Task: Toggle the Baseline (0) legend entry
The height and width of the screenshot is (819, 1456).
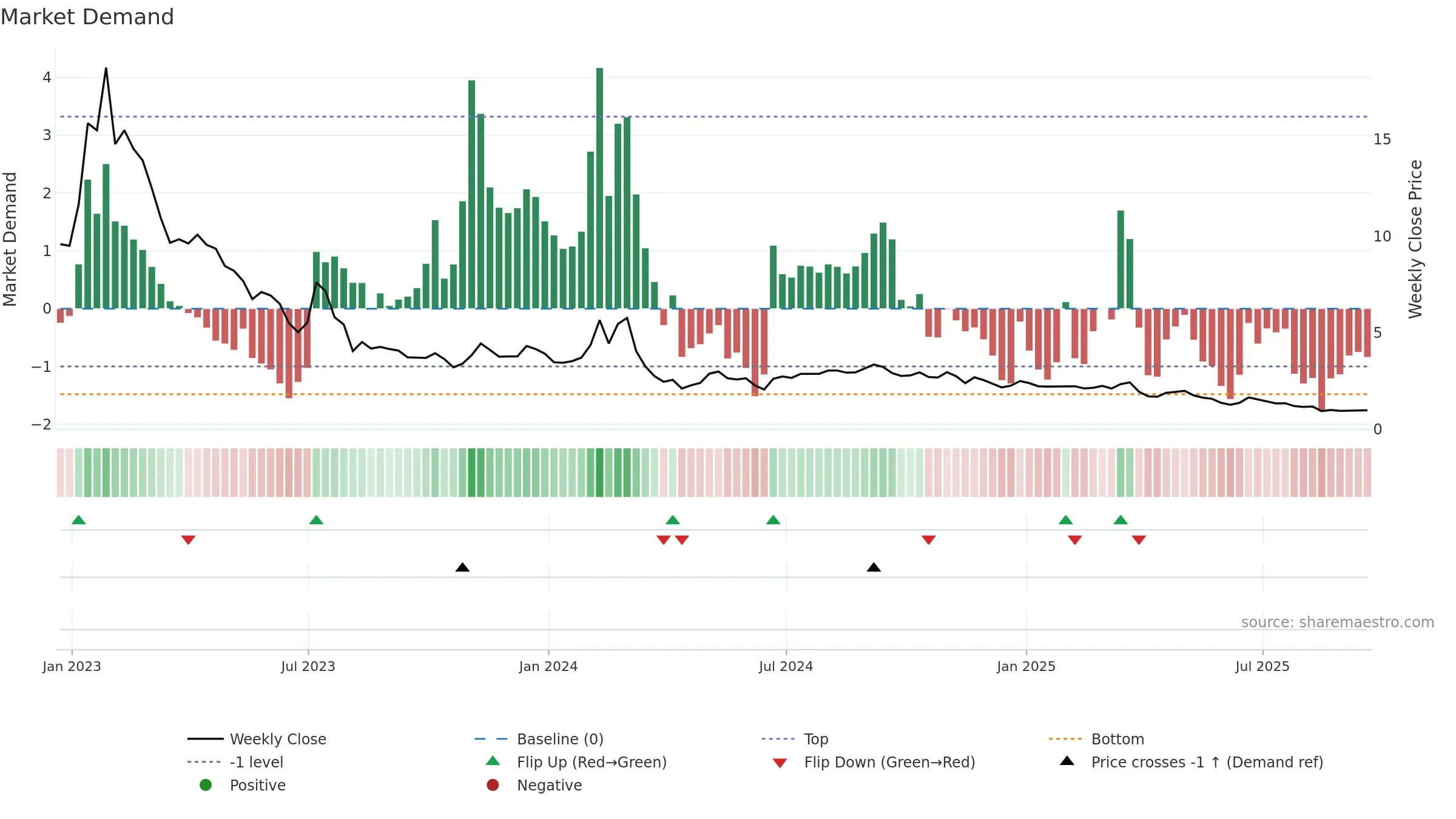Action: [539, 739]
